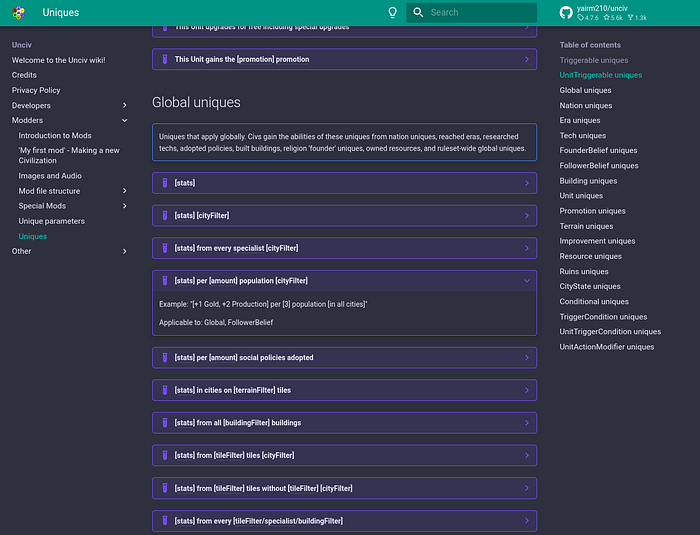Open the Privacy Policy page

click(36, 90)
